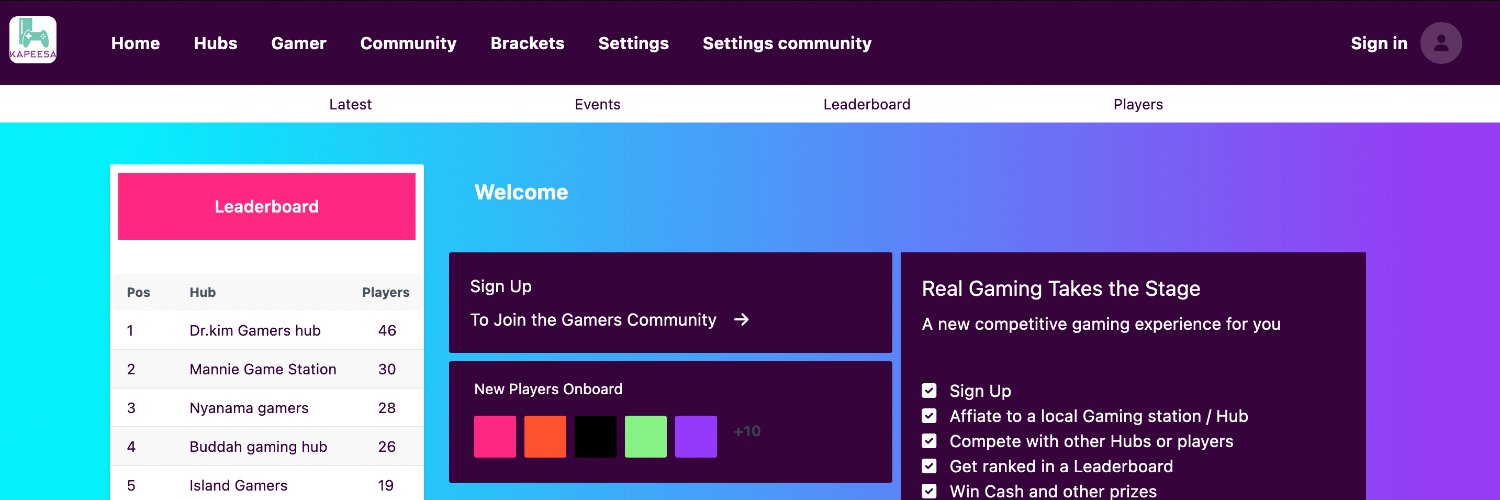Click A new competitive gaming experience text

coord(1101,324)
